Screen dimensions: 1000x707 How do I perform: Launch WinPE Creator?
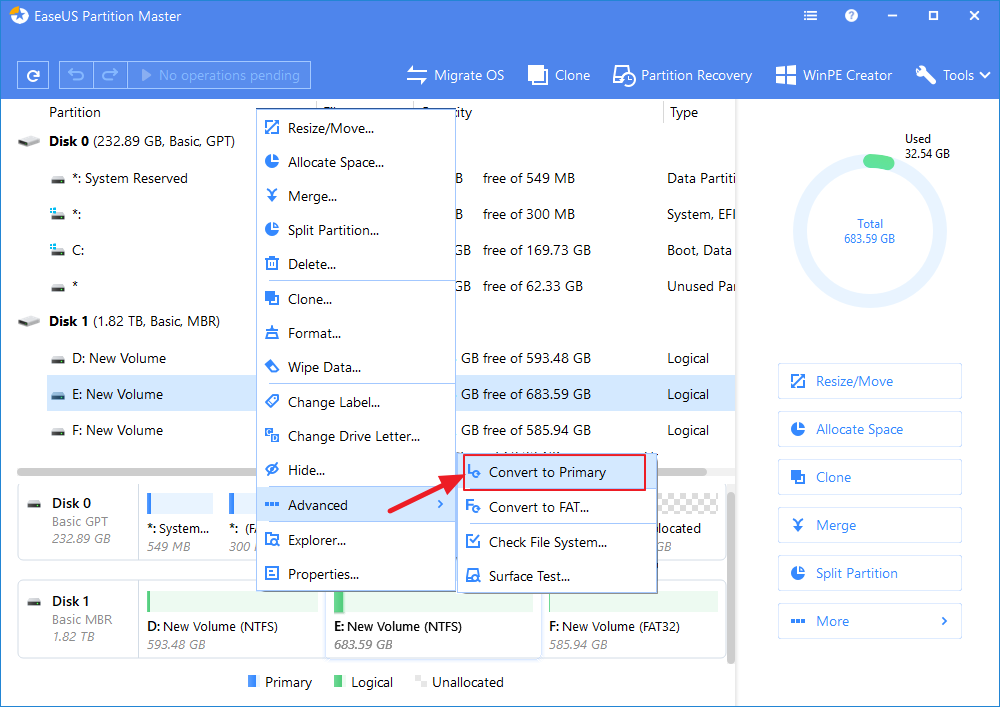point(834,75)
